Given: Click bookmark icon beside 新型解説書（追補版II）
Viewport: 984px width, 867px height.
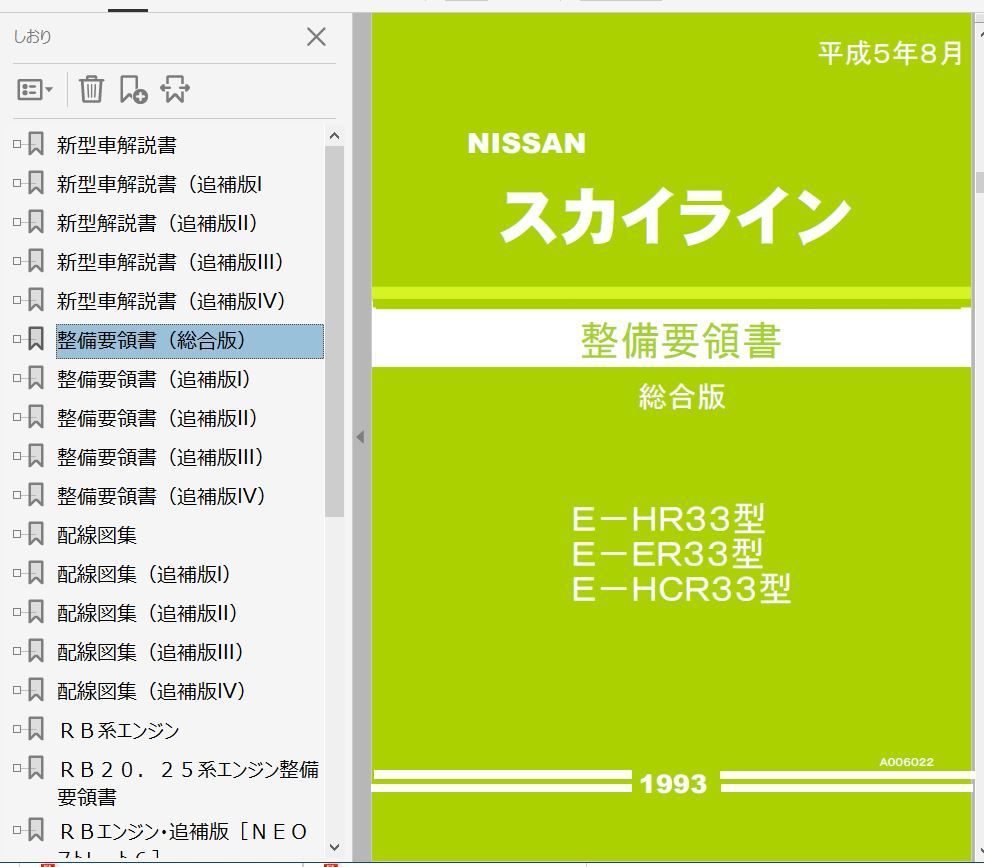Looking at the screenshot, I should point(36,221).
